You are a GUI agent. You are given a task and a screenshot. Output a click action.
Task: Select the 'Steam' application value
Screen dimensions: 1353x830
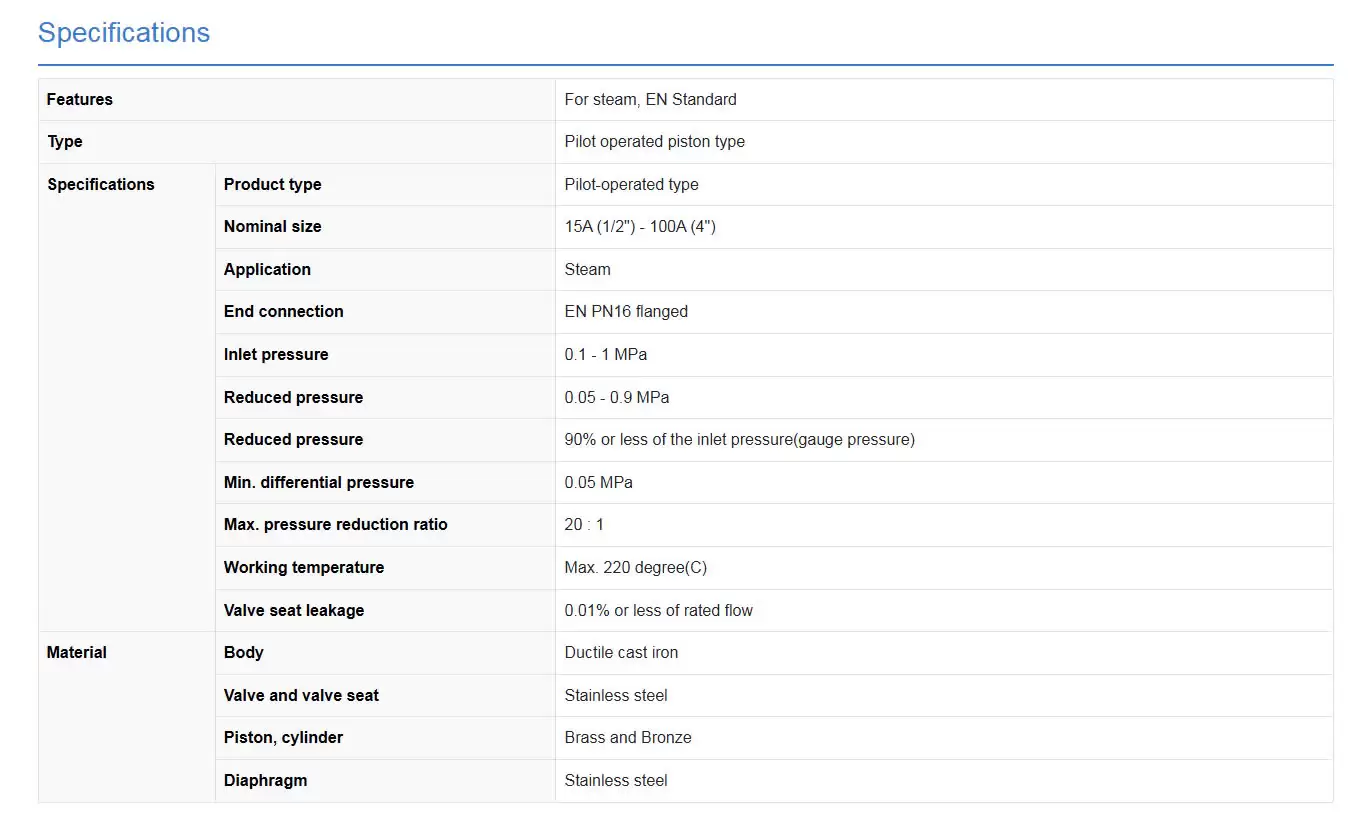point(587,269)
